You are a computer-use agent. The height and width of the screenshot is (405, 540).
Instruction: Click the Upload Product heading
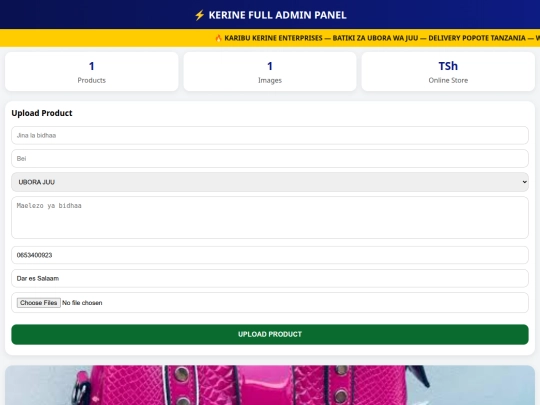(42, 113)
